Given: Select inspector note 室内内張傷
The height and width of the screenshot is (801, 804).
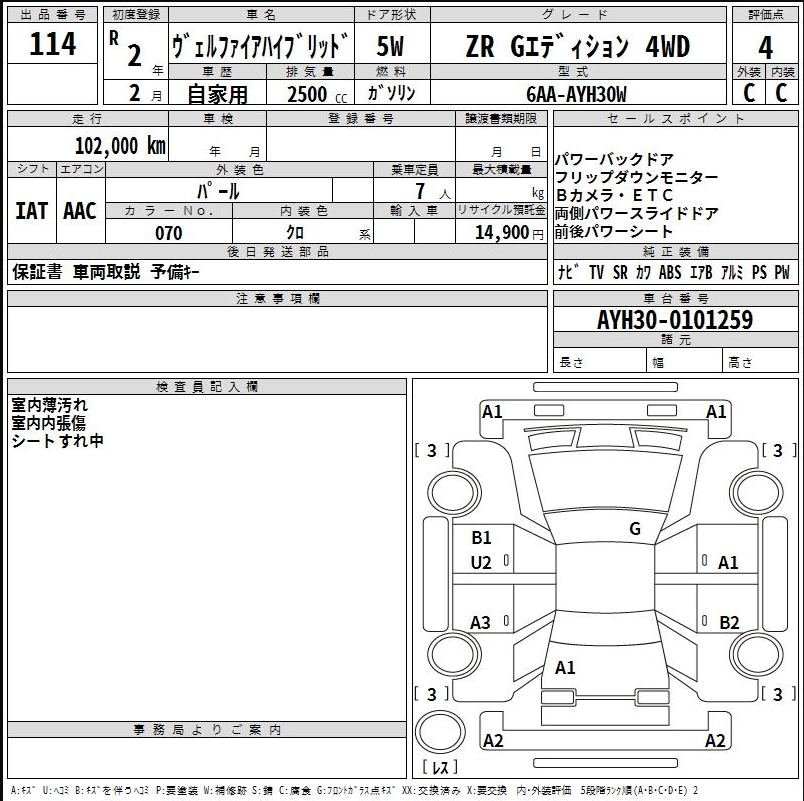Looking at the screenshot, I should [49, 423].
